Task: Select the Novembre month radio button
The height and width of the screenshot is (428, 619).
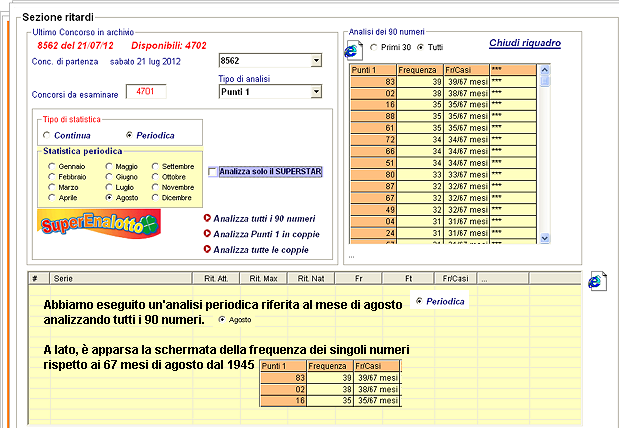Action: 155,187
